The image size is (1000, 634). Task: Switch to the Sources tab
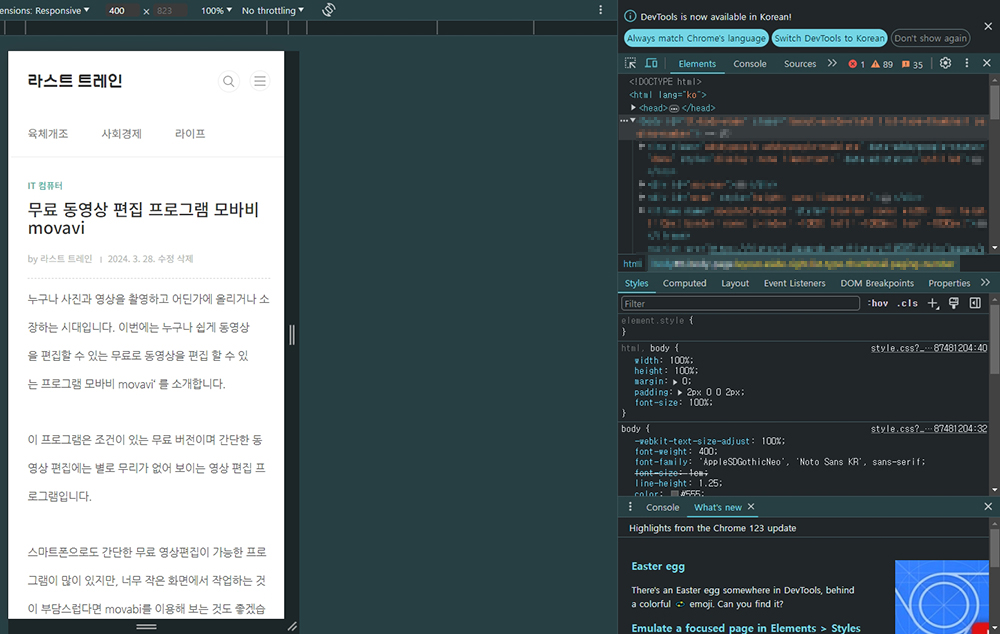tap(800, 64)
